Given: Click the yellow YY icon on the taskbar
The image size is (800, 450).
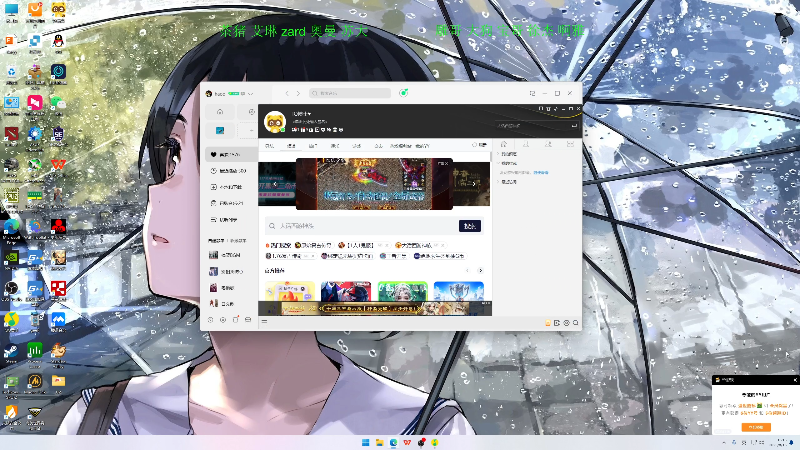Looking at the screenshot, I should [x=435, y=442].
